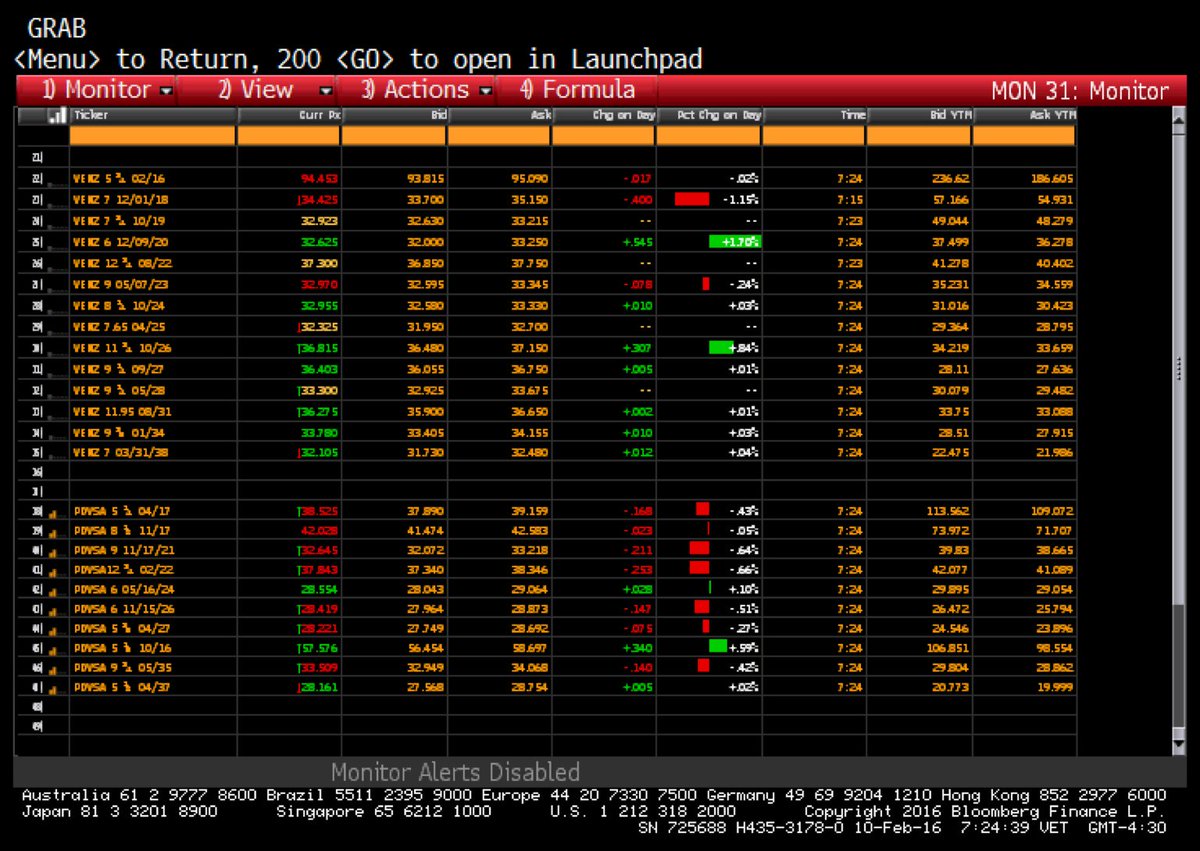This screenshot has width=1200, height=851.
Task: Click the Bid YTM value 113.562
Action: click(x=948, y=510)
